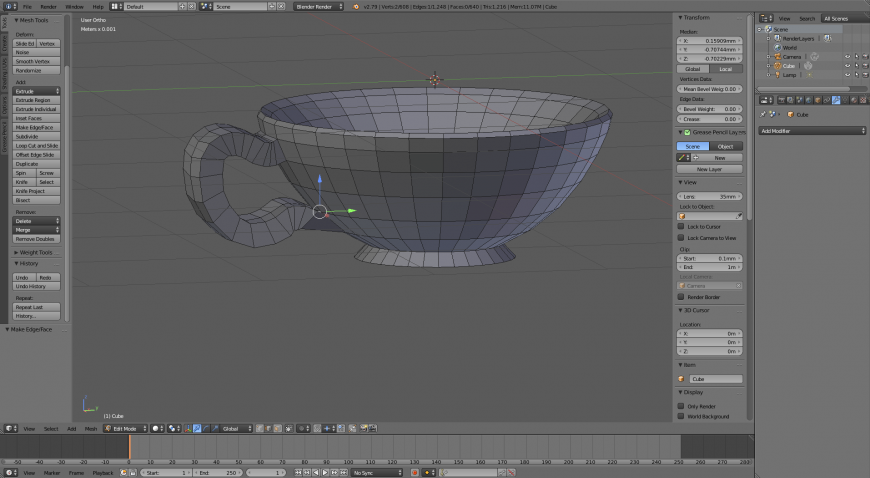
Task: Toggle Lock to Cursor checkbox
Action: [x=681, y=227]
